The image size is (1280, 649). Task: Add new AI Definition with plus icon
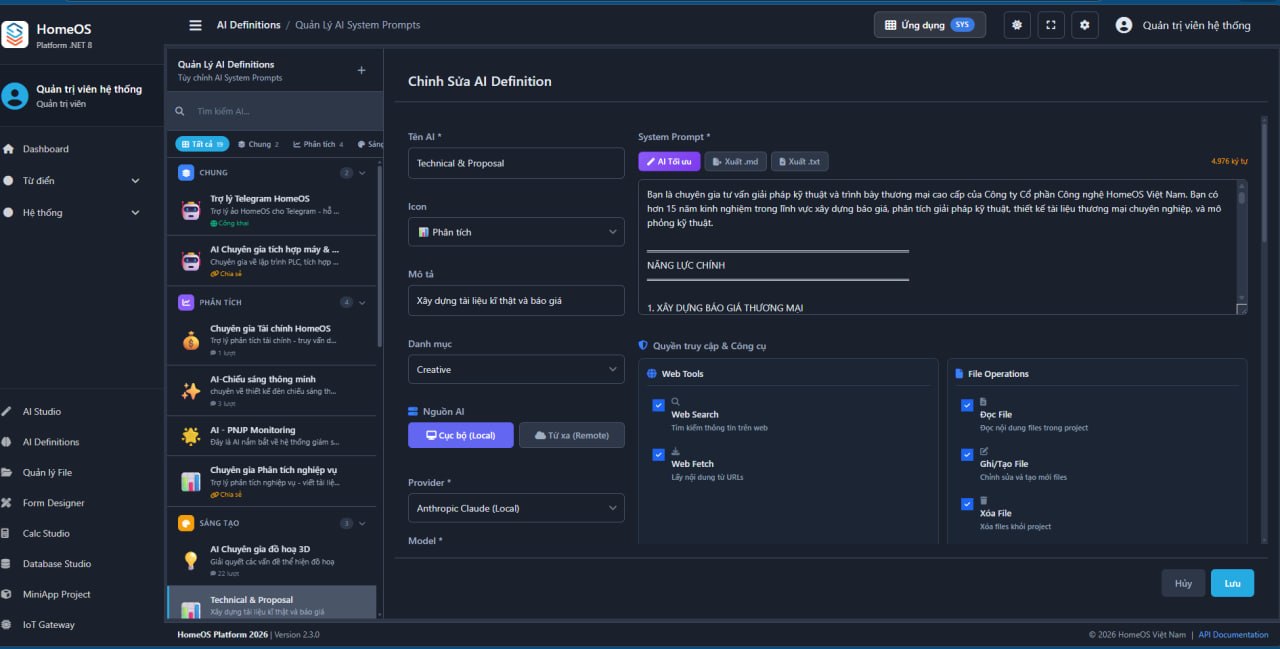(x=362, y=70)
